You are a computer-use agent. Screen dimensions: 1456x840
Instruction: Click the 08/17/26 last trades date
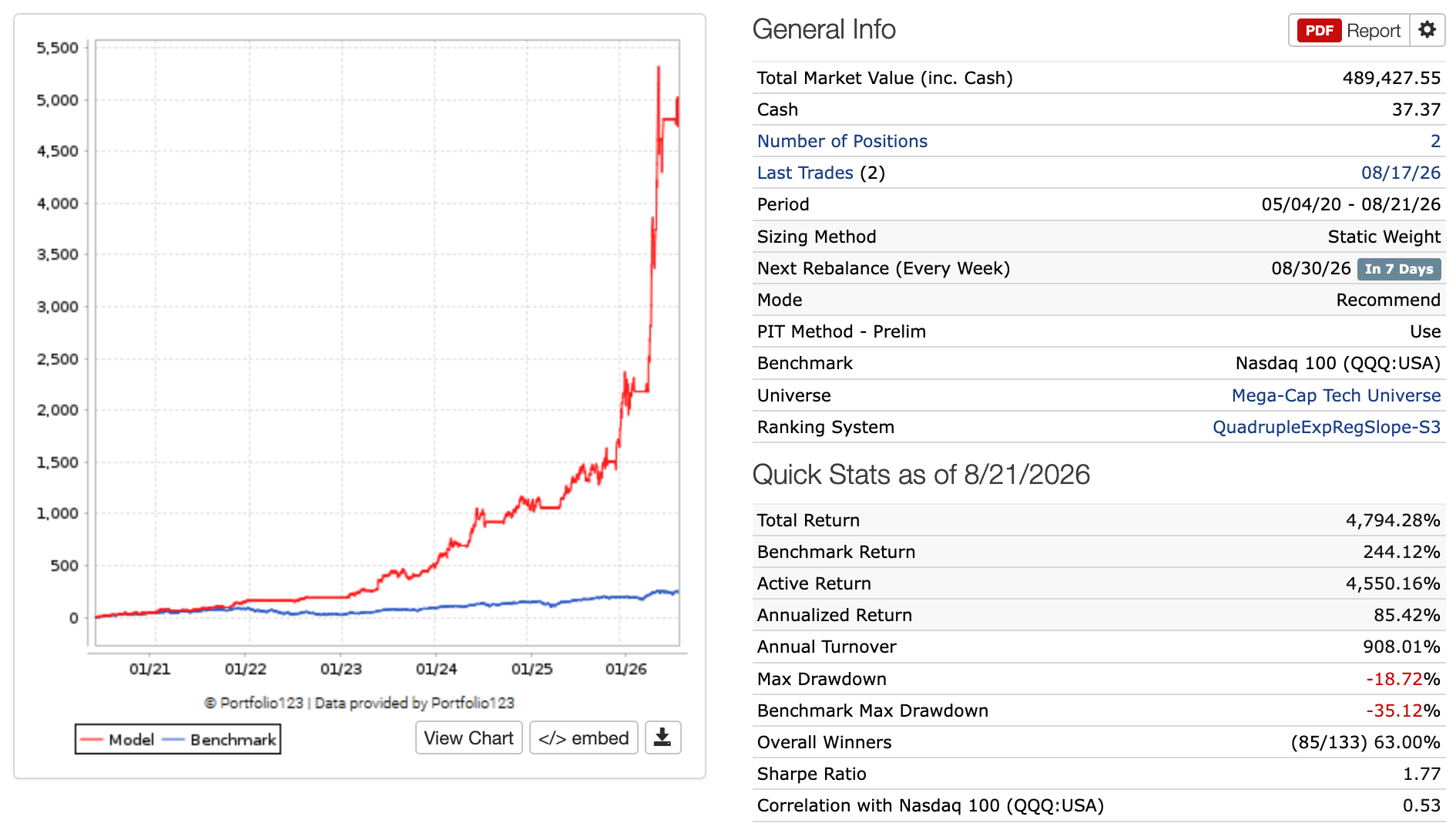click(1401, 173)
